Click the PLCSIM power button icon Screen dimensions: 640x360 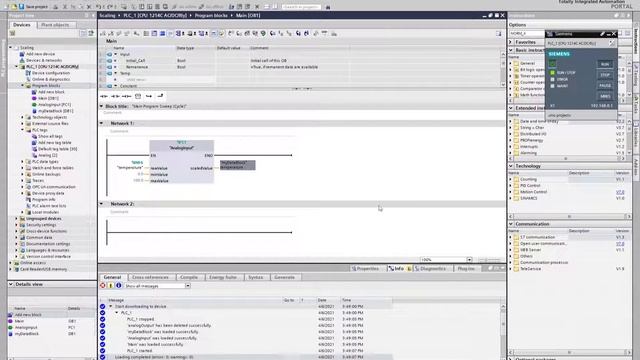click(x=552, y=64)
